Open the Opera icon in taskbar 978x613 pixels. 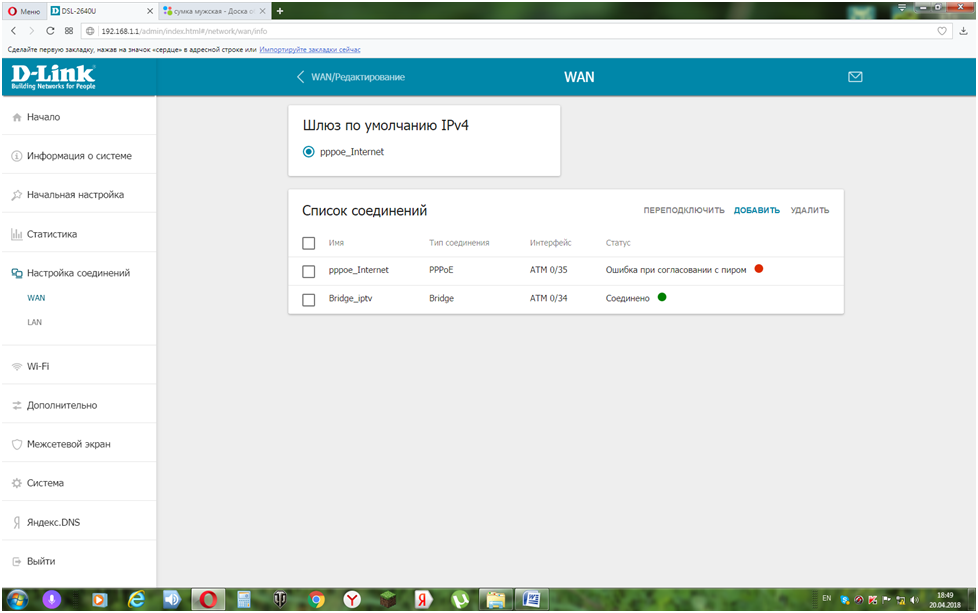coord(208,599)
